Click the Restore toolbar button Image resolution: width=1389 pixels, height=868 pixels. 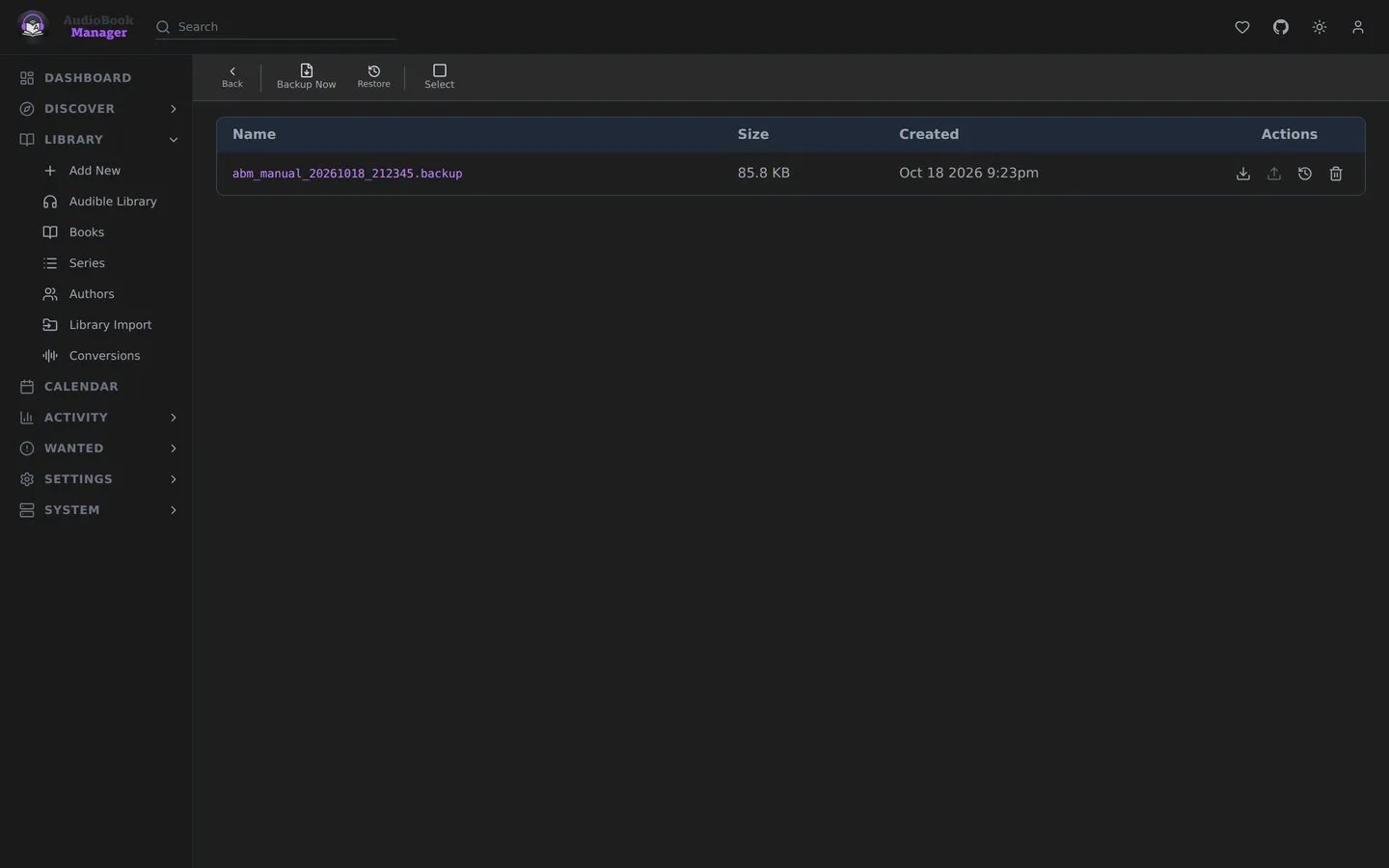pyautogui.click(x=374, y=77)
